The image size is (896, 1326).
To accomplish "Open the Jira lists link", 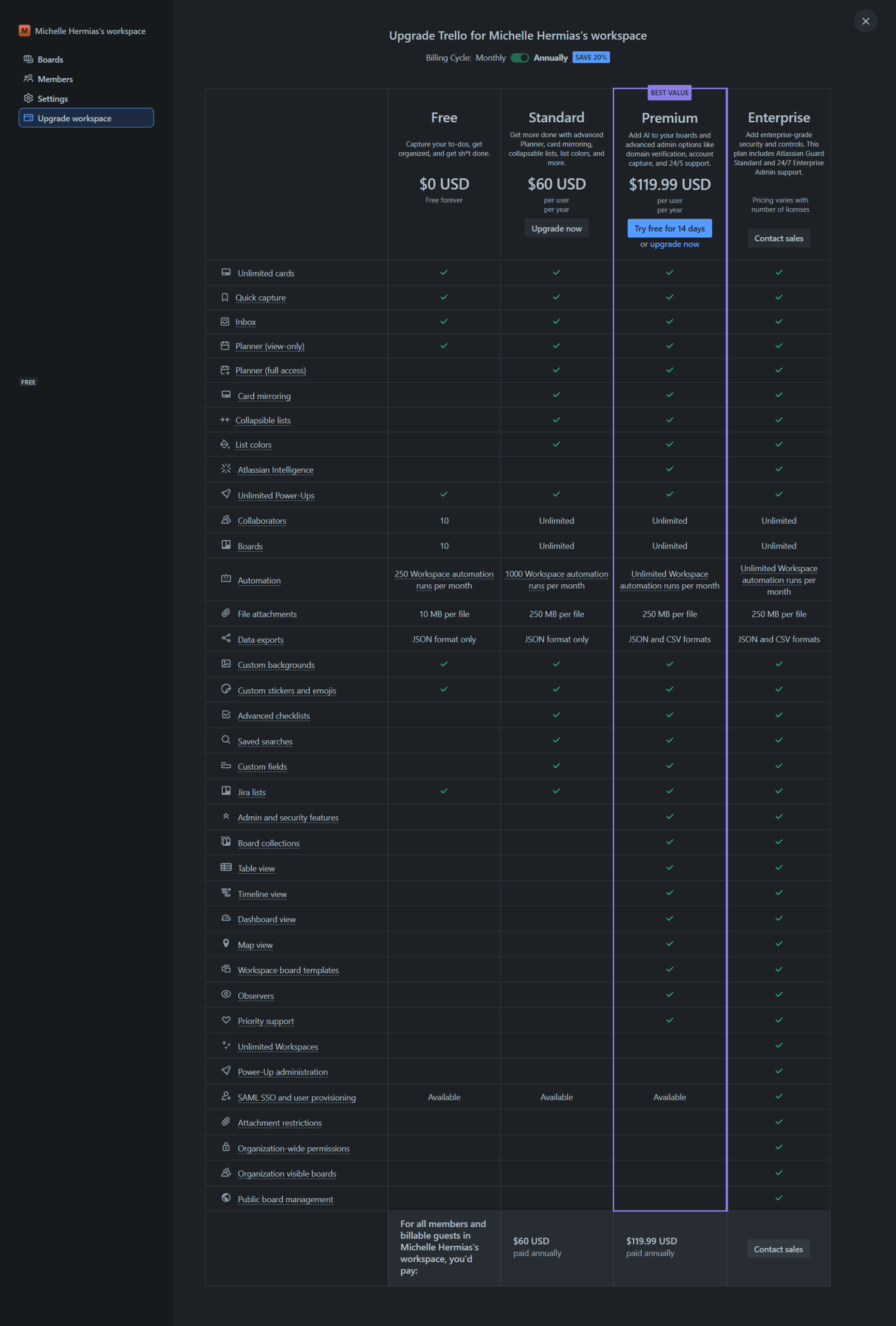I will coord(252,792).
